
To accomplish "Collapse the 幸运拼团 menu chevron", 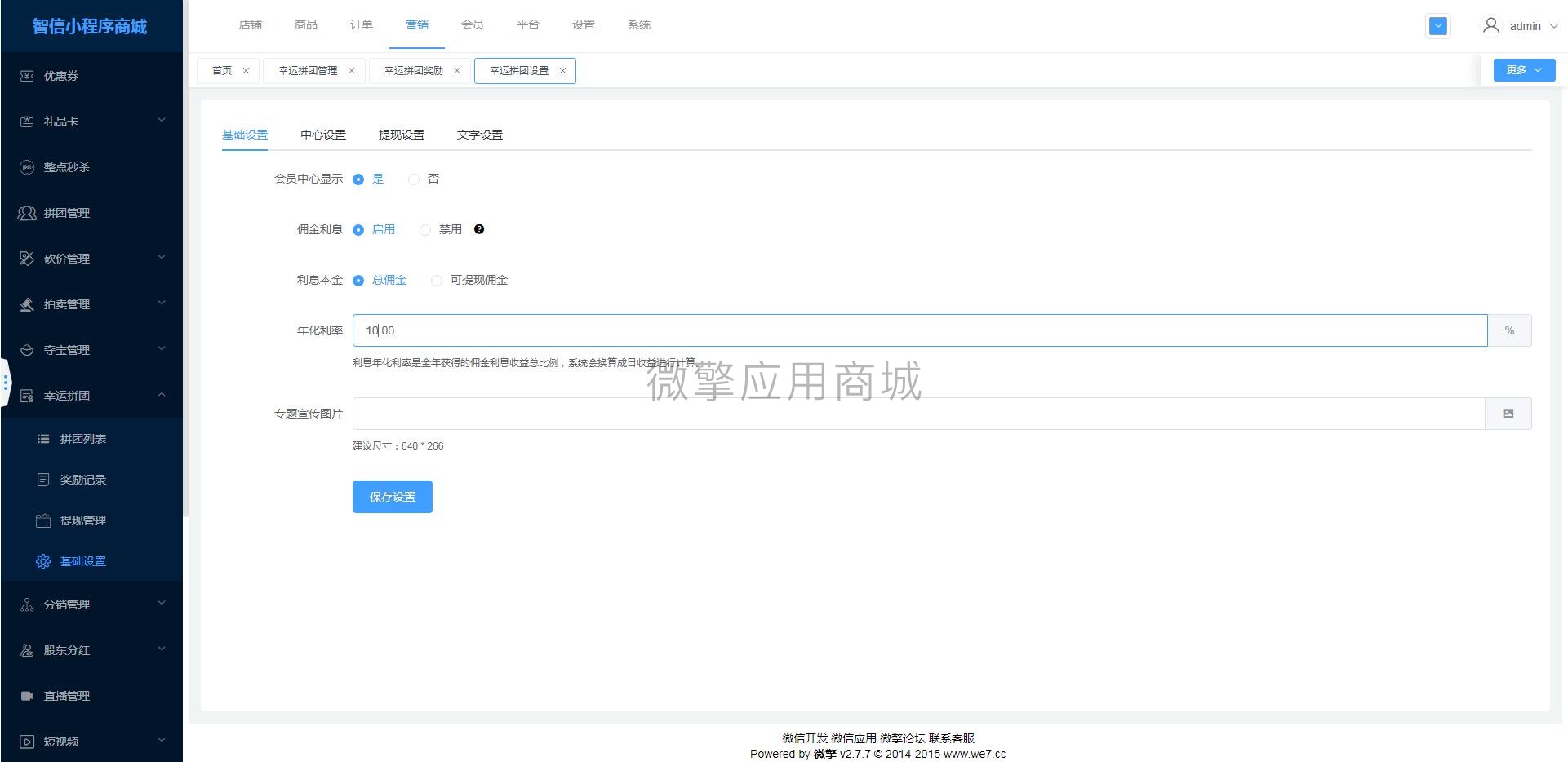I will tap(162, 395).
